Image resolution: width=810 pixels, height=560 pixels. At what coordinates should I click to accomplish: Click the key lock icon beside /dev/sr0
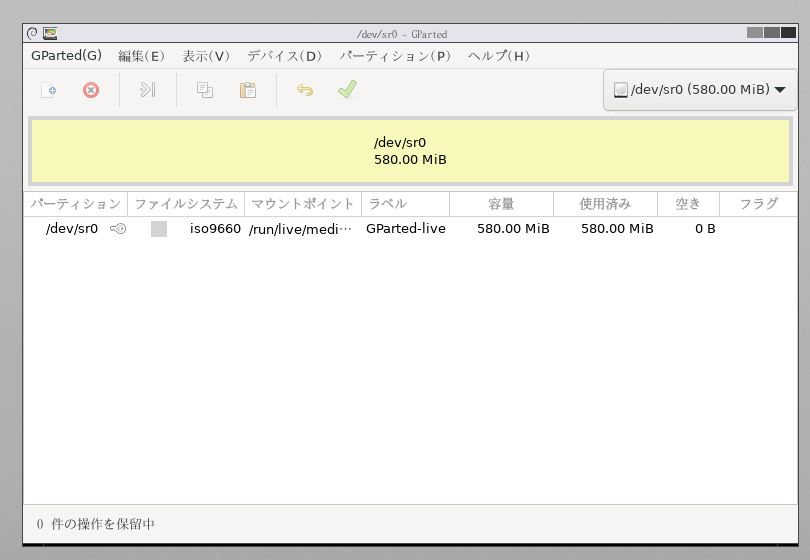tap(118, 229)
